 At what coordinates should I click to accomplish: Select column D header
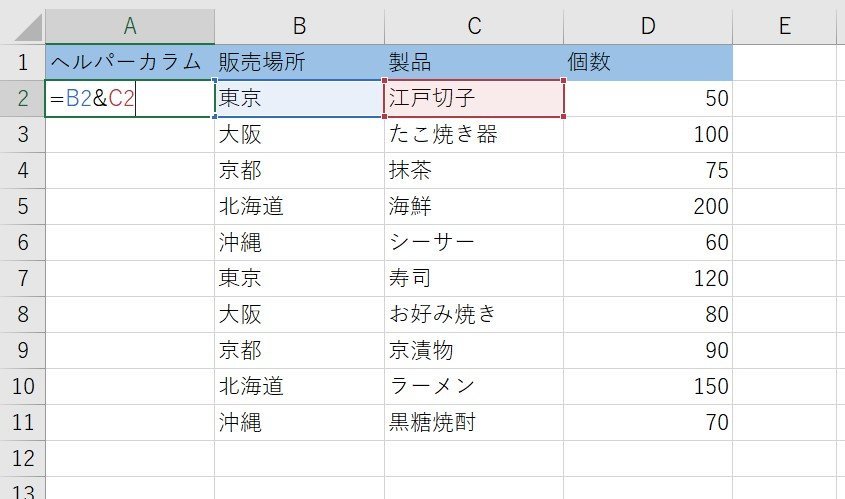(648, 25)
